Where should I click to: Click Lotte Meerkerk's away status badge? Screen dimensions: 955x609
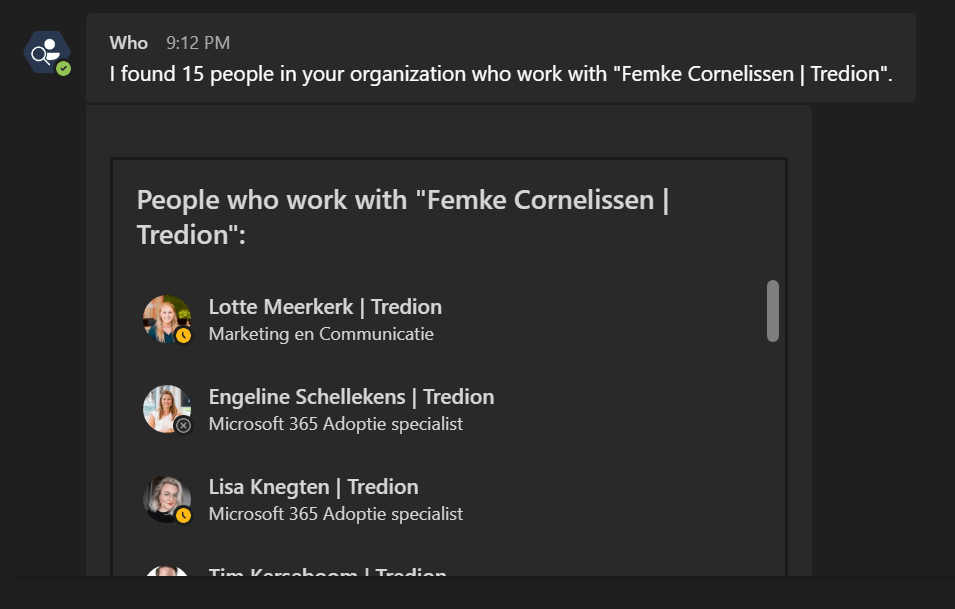183,336
